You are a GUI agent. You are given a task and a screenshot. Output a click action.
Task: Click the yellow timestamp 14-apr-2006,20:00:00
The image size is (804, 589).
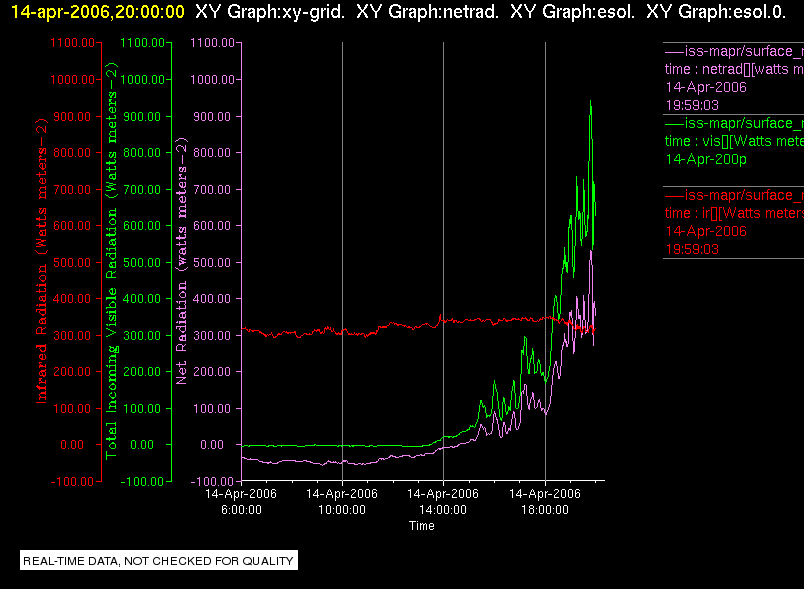click(x=97, y=12)
